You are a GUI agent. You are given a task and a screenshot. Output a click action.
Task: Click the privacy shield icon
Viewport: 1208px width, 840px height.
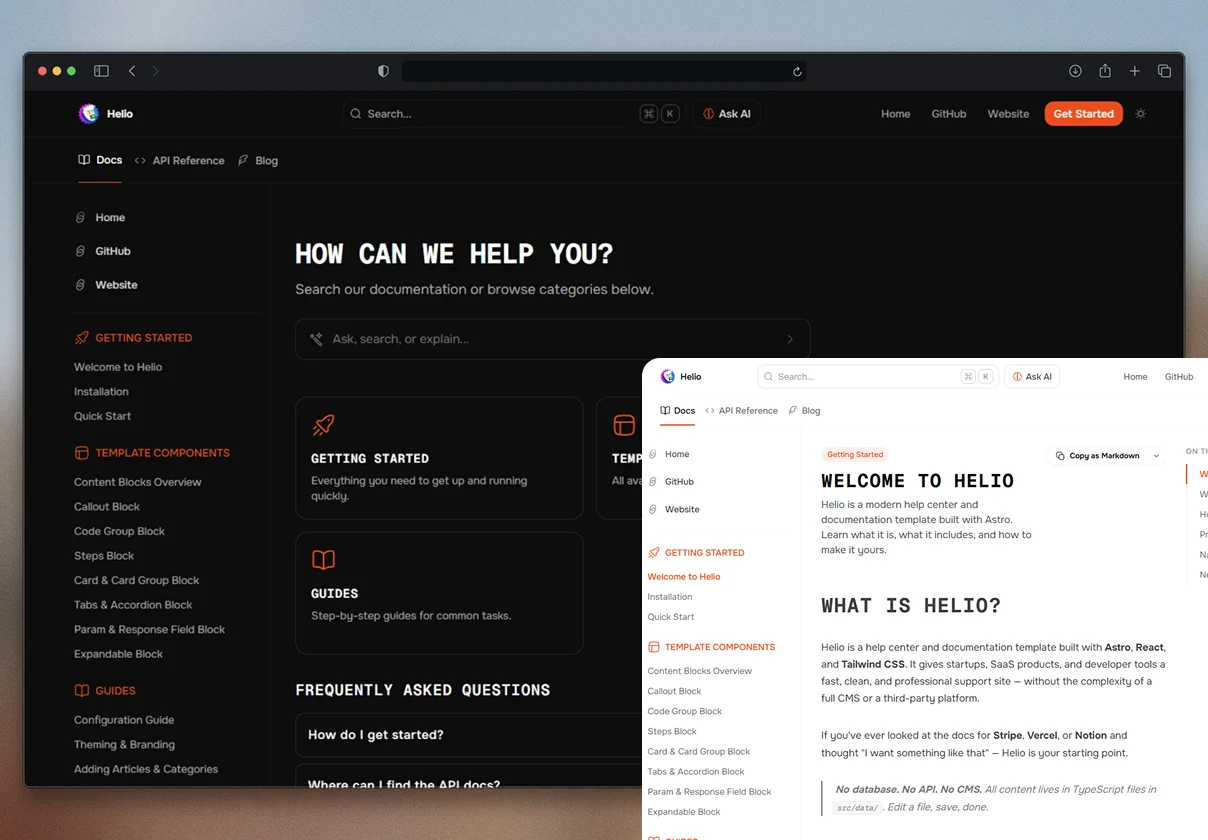pyautogui.click(x=383, y=71)
